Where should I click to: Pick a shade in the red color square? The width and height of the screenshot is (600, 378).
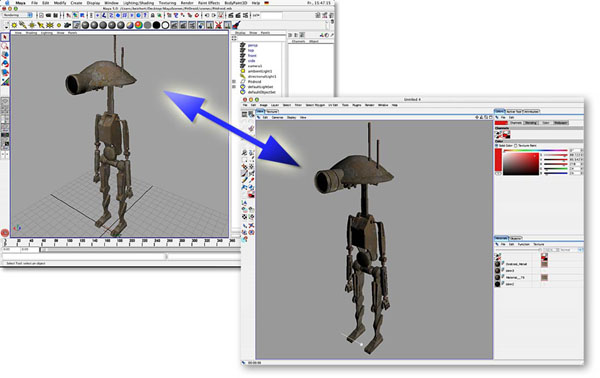[x=521, y=164]
